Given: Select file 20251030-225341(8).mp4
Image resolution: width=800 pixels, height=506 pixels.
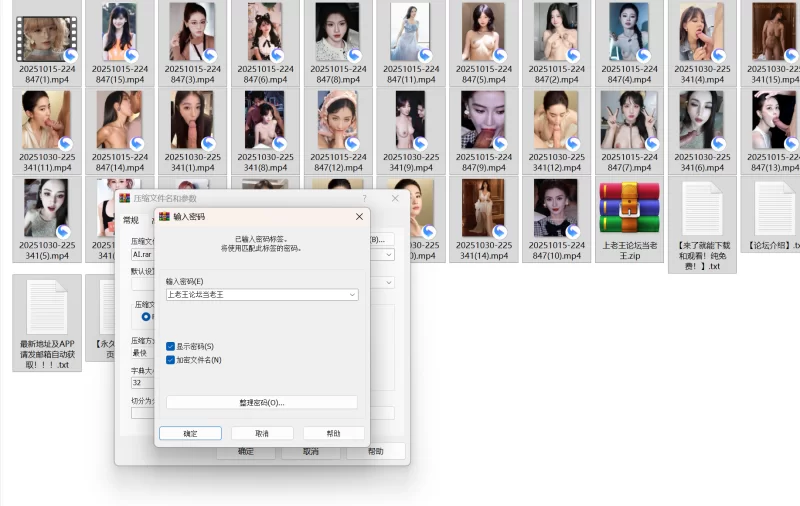Looking at the screenshot, I should tap(265, 132).
